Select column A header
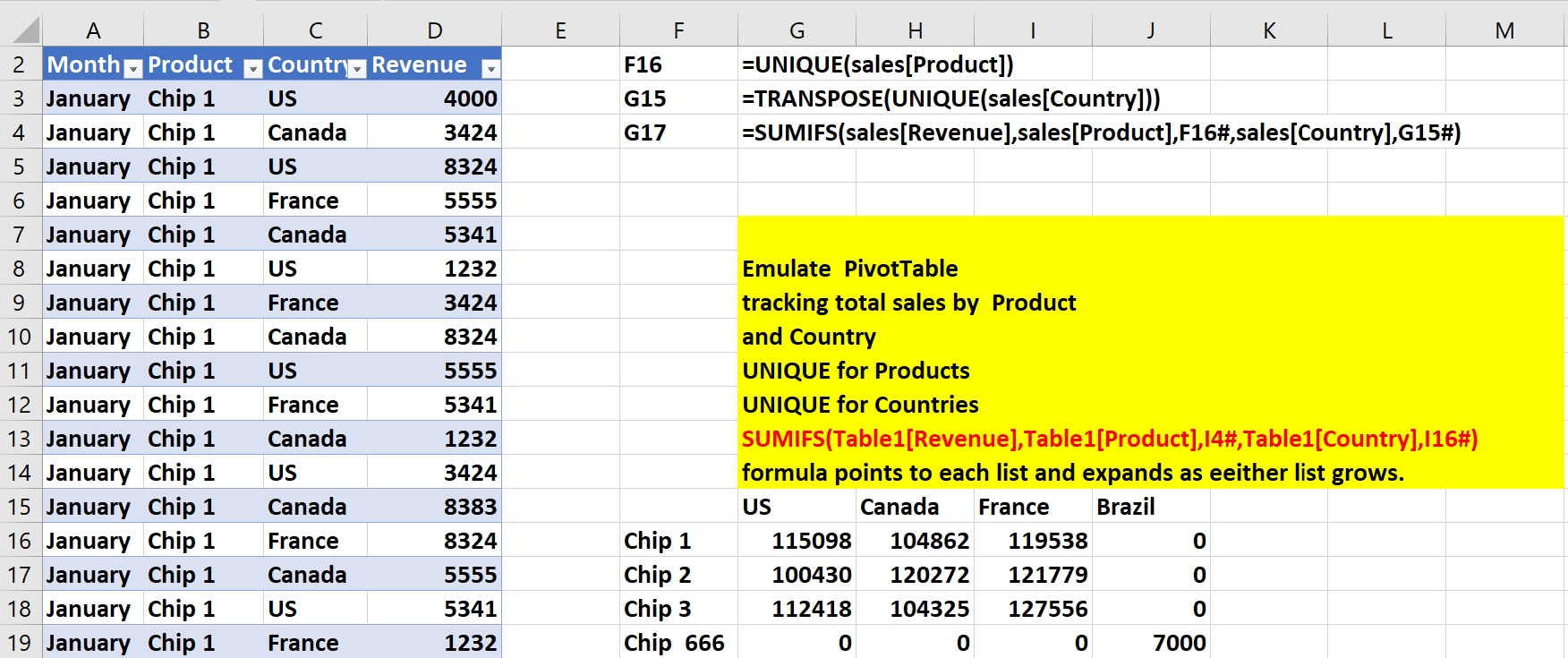Screen dimensions: 1568x658 coord(93,31)
